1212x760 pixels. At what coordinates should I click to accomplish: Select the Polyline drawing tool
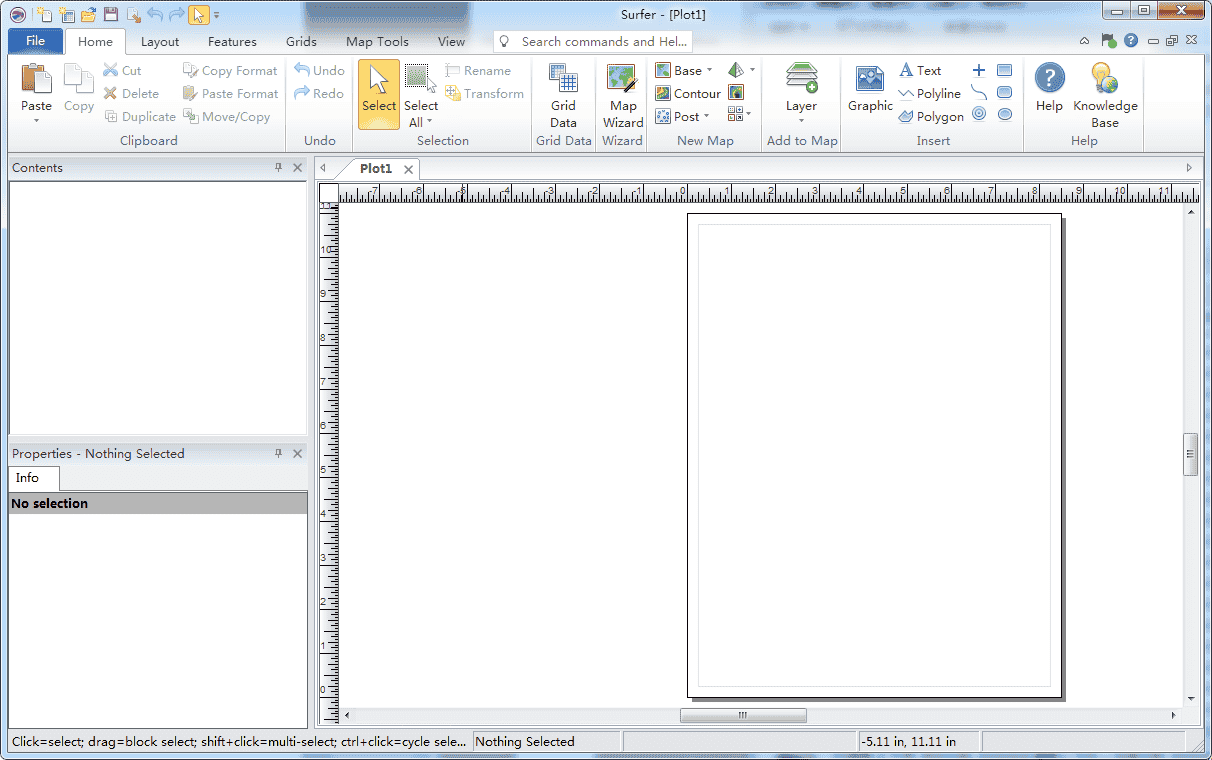pos(929,94)
